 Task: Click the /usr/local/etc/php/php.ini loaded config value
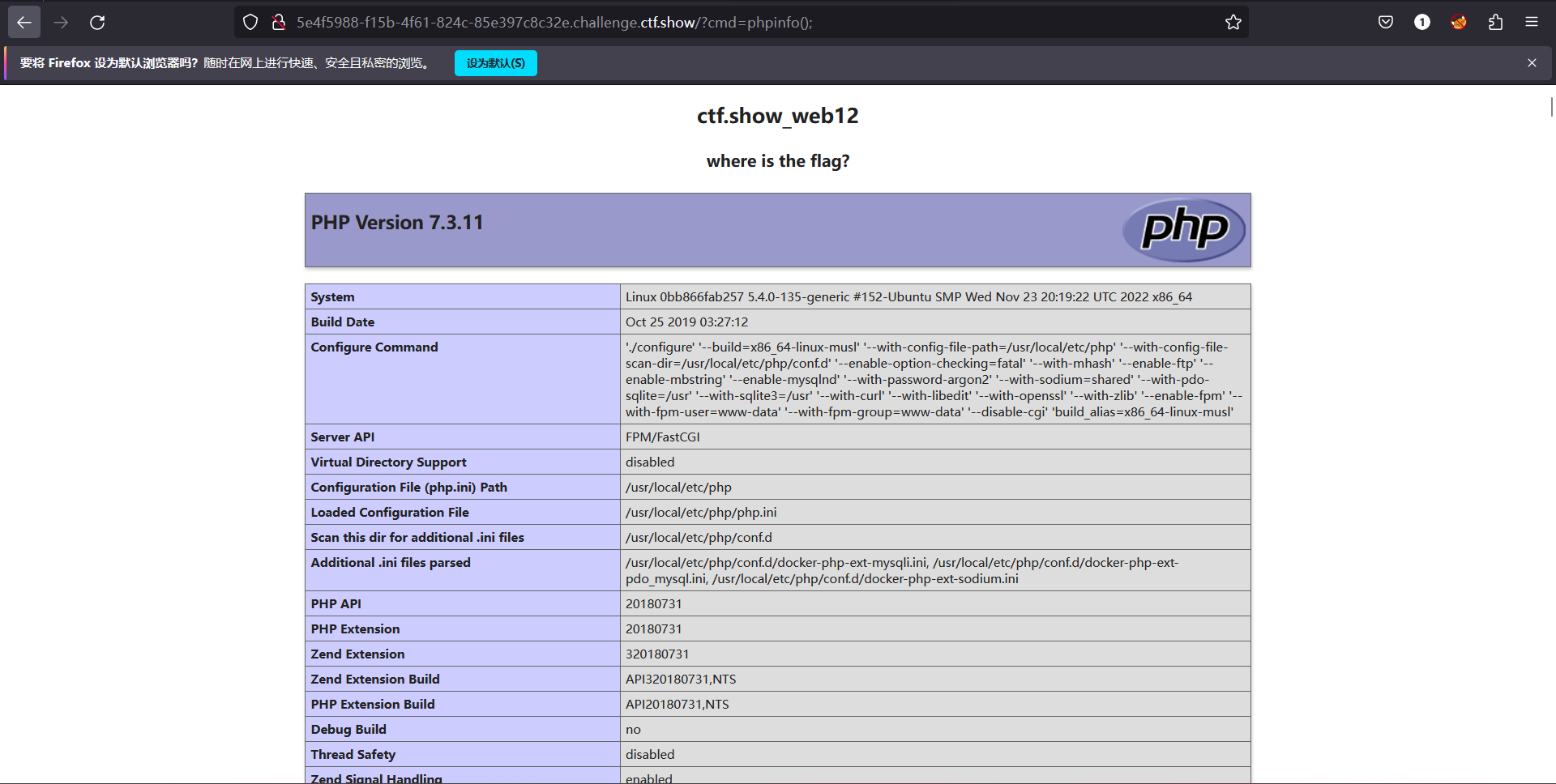point(701,513)
